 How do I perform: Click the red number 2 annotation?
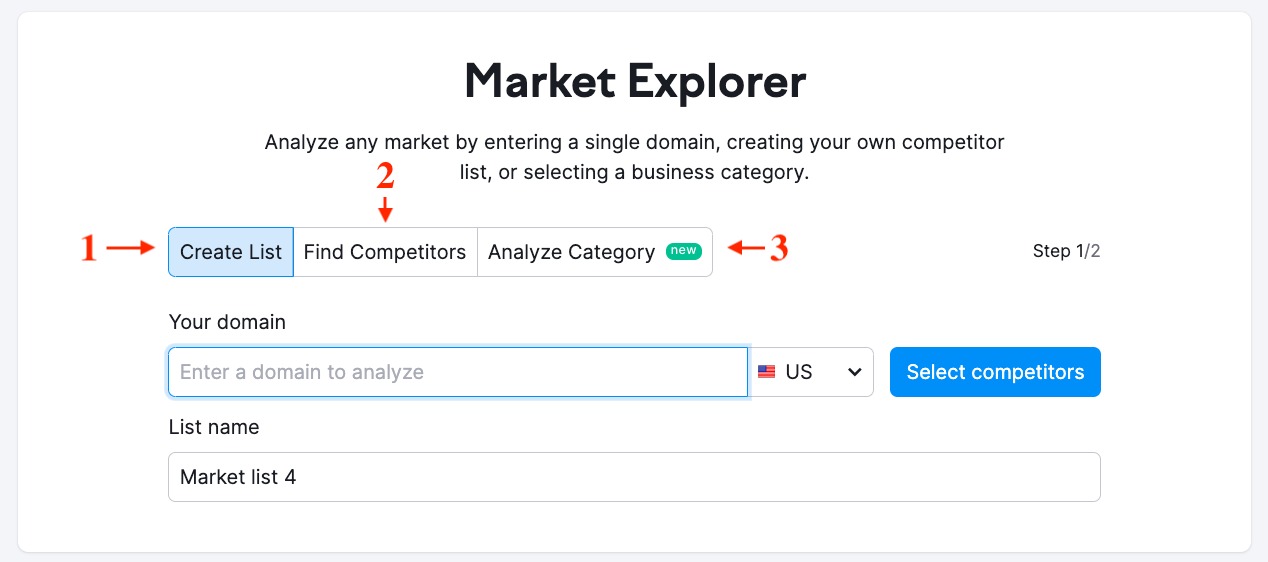(385, 176)
